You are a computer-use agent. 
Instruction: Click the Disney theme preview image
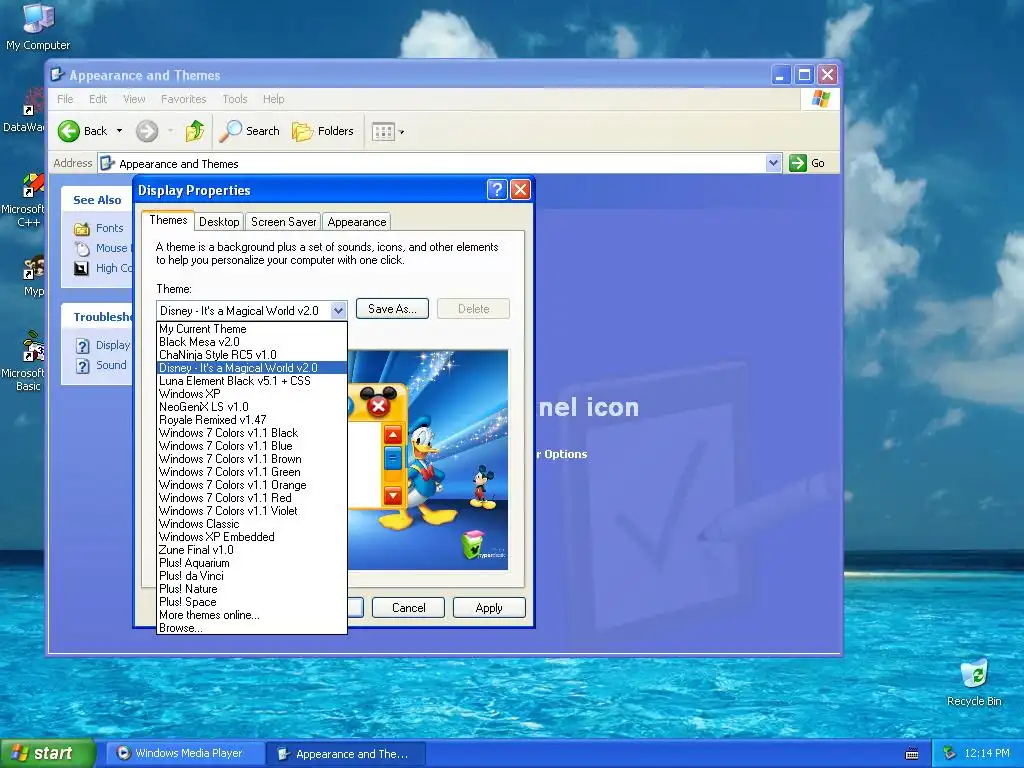tap(428, 460)
